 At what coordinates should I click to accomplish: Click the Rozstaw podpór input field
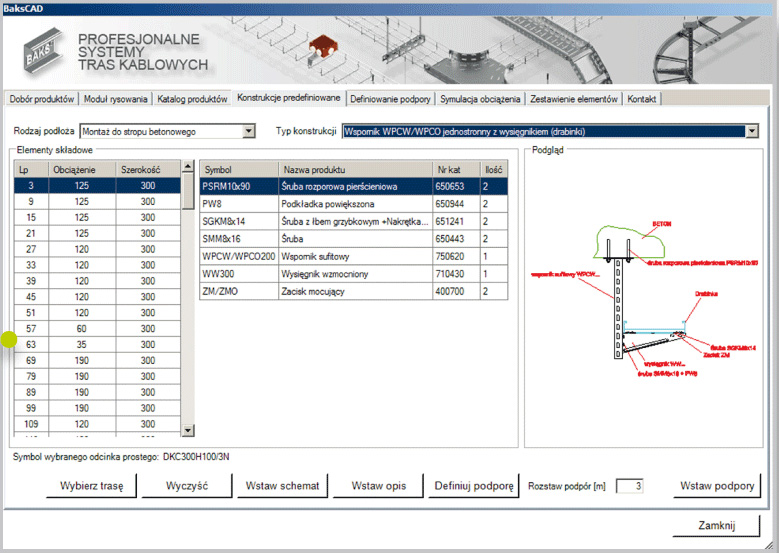[630, 486]
